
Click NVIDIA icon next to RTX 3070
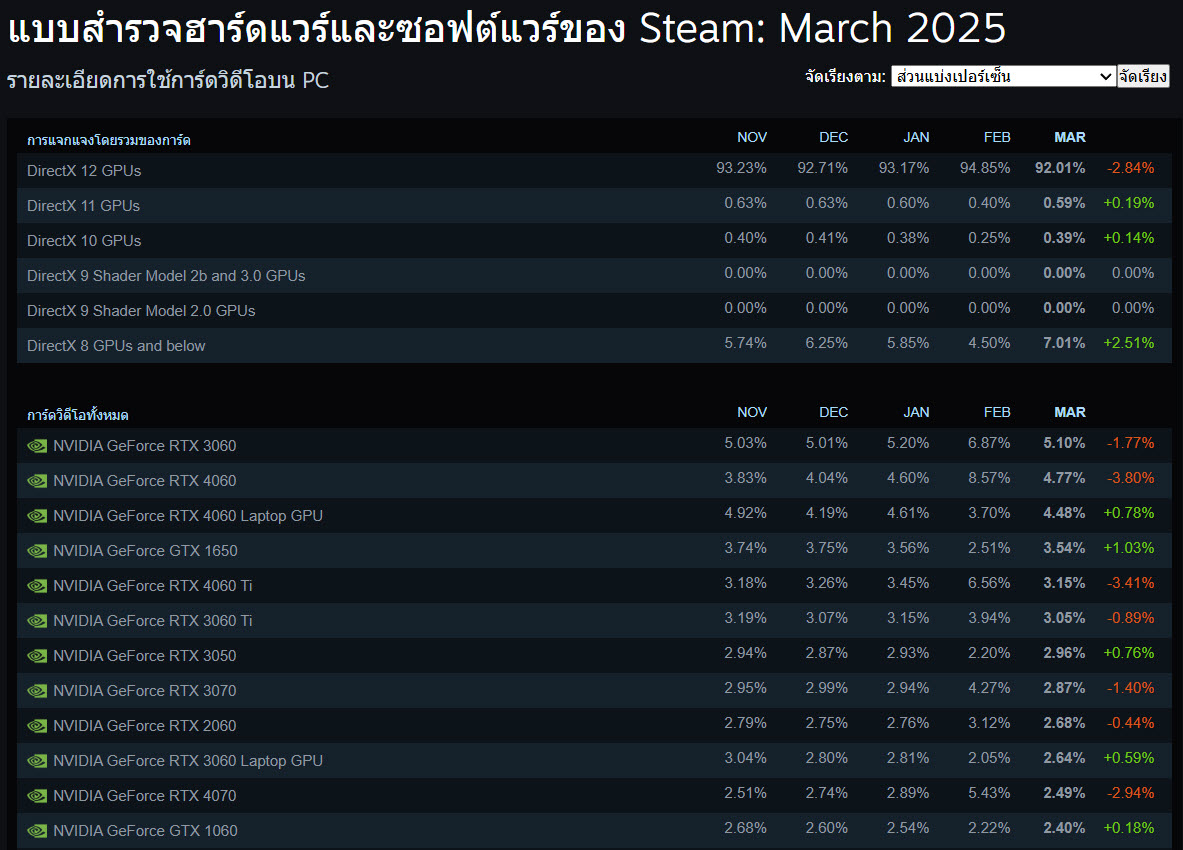tap(37, 691)
